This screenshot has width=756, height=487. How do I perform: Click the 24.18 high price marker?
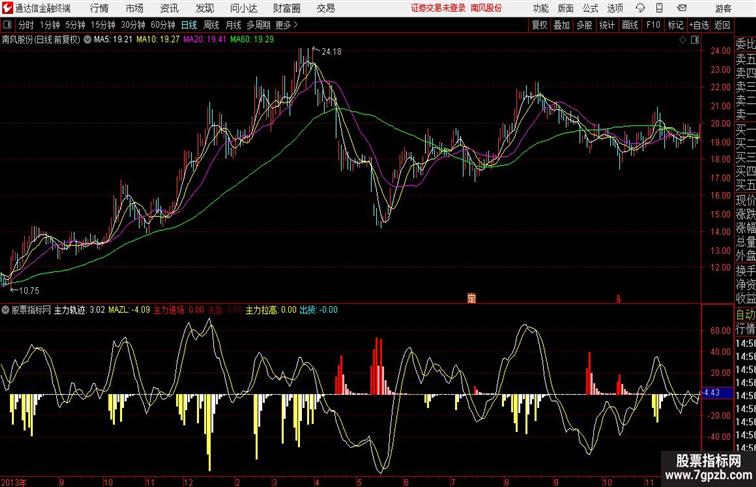(331, 51)
